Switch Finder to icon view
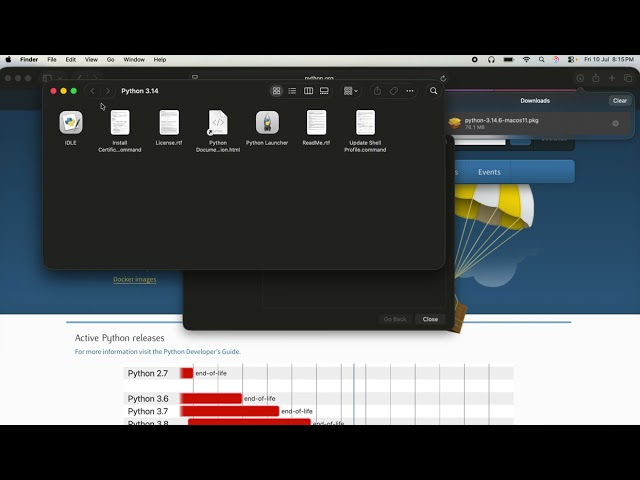 coord(276,91)
